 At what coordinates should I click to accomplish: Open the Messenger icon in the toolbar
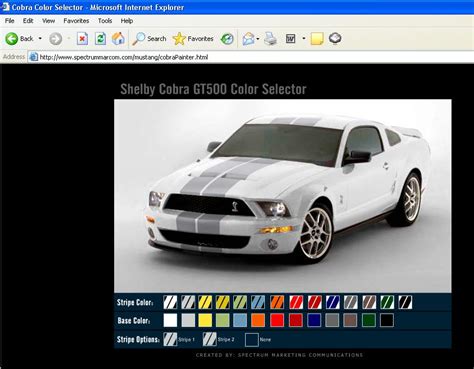tap(335, 38)
